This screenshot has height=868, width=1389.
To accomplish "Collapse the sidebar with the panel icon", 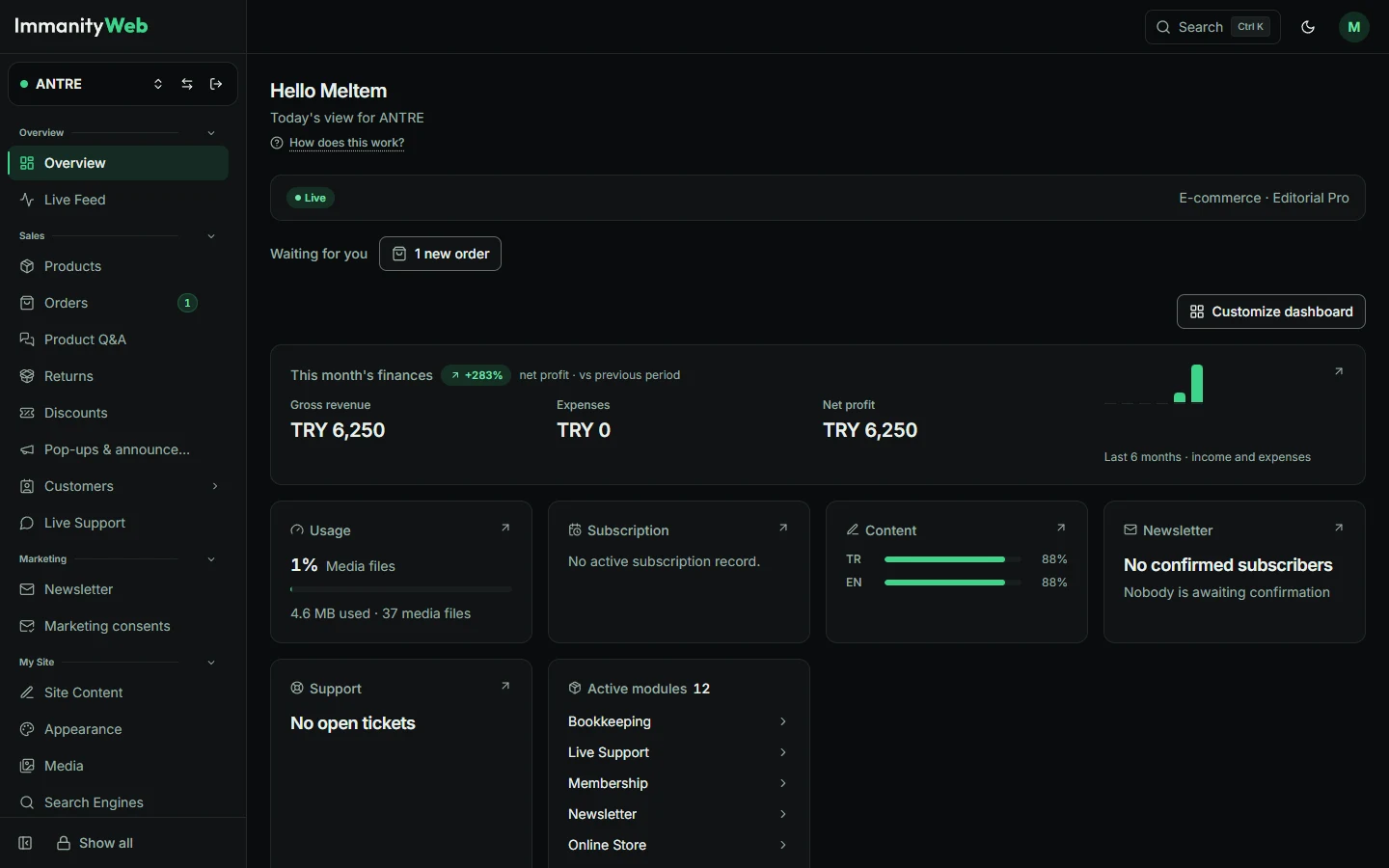I will coord(26,843).
